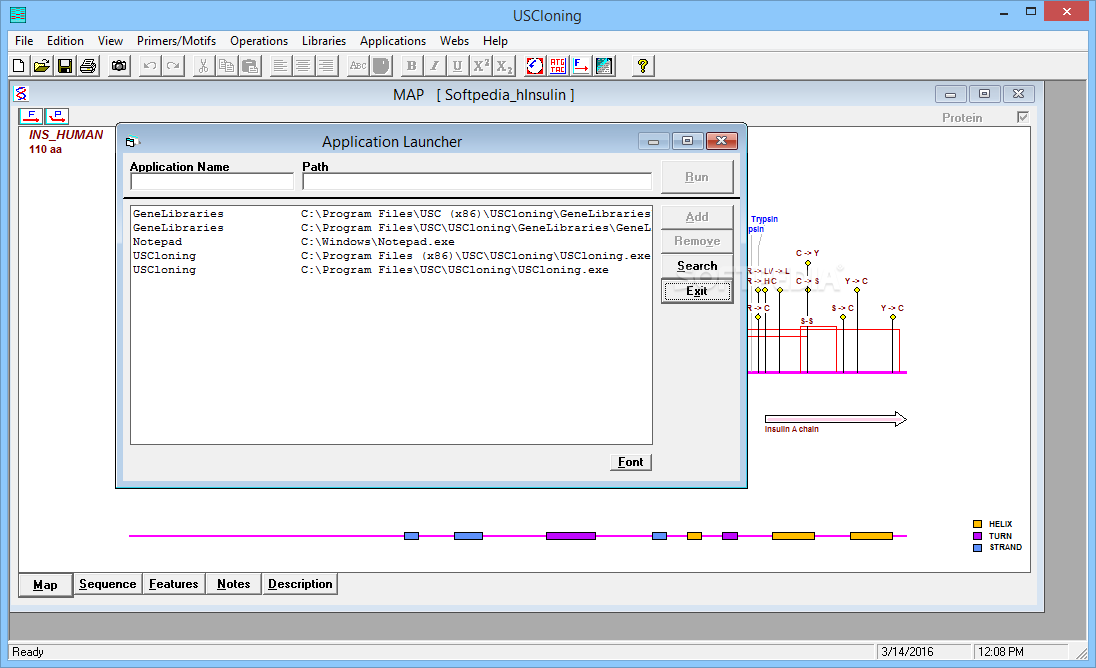Select the Notepad list entry
Viewport: 1096px width, 668px height.
coord(391,242)
